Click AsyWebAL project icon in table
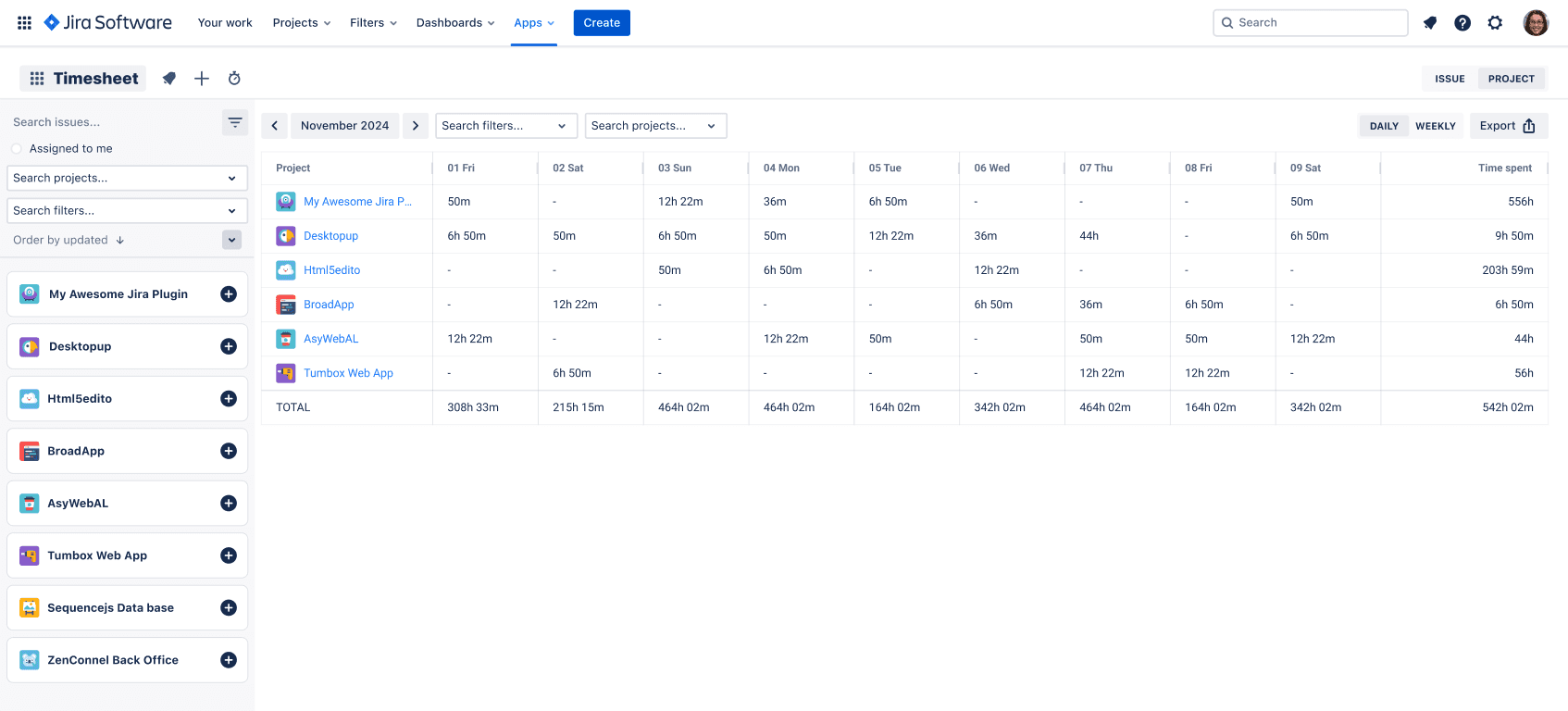1568x711 pixels. pyautogui.click(x=286, y=339)
